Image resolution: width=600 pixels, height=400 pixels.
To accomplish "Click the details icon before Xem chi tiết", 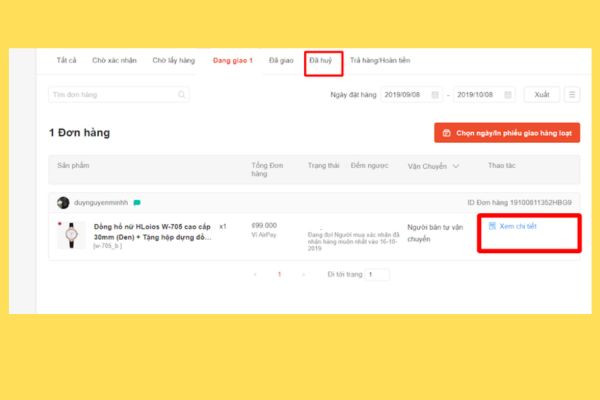I will pyautogui.click(x=492, y=226).
